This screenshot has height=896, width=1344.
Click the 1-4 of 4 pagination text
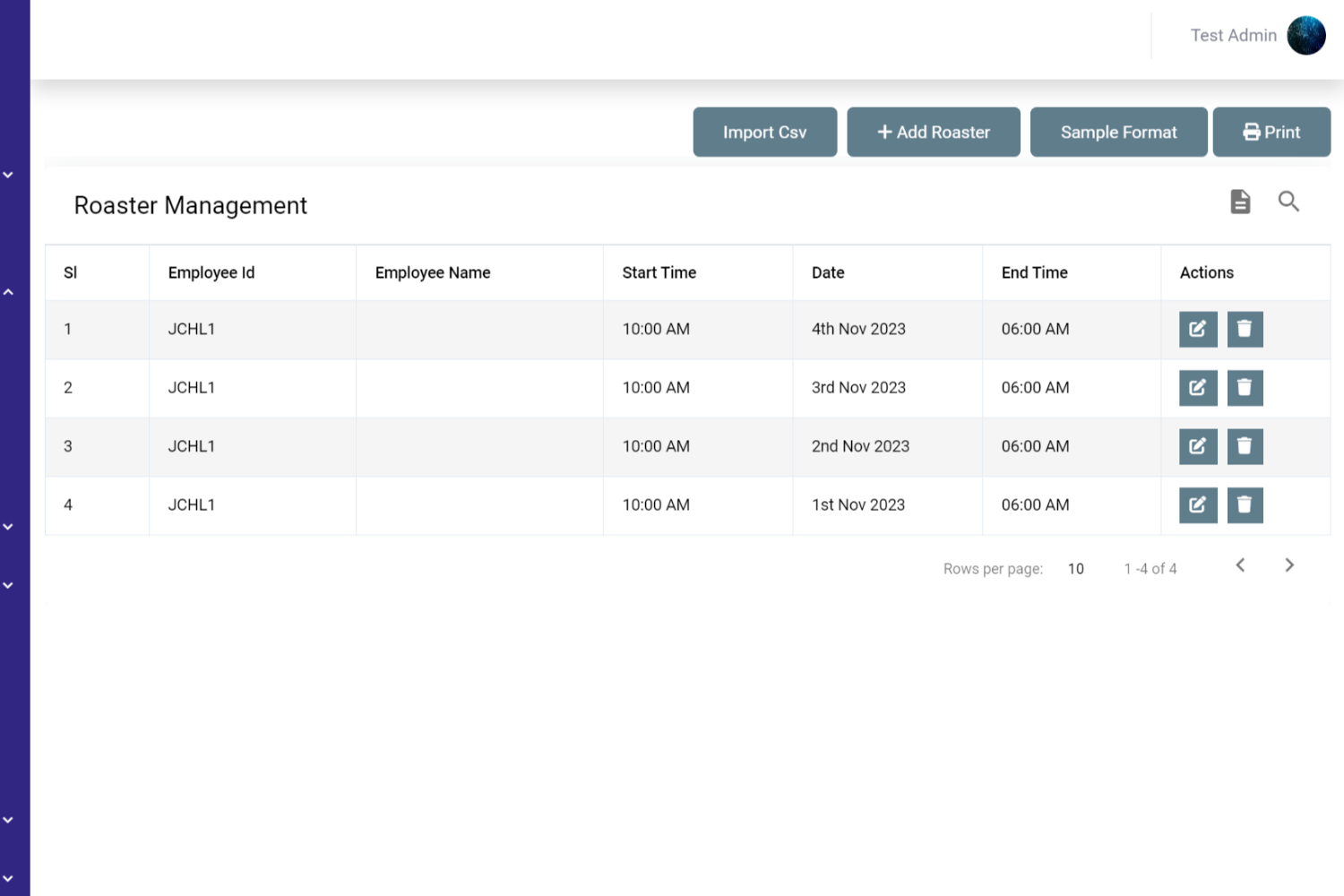point(1150,569)
